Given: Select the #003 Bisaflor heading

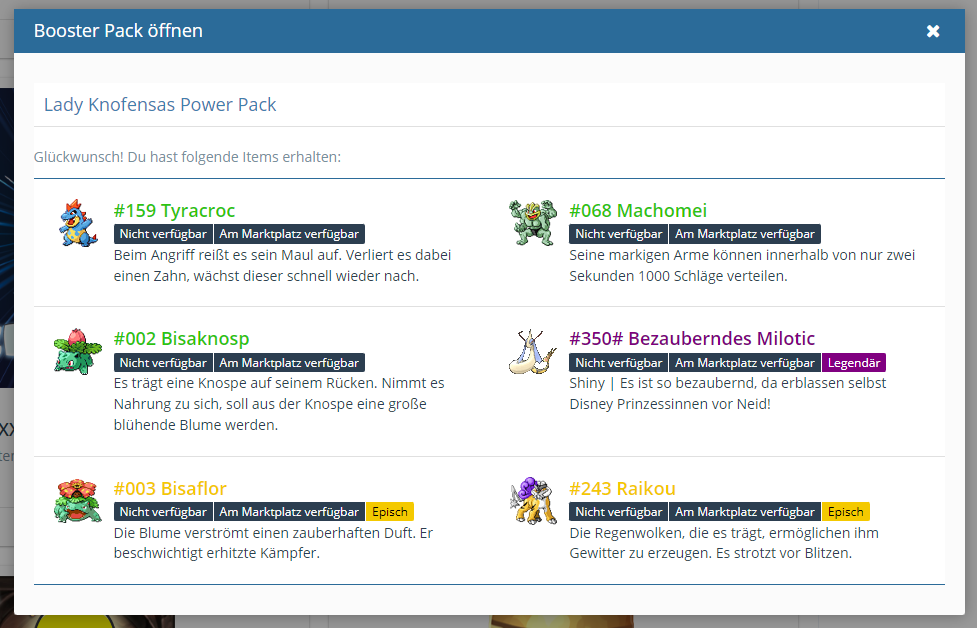Looking at the screenshot, I should tap(170, 489).
